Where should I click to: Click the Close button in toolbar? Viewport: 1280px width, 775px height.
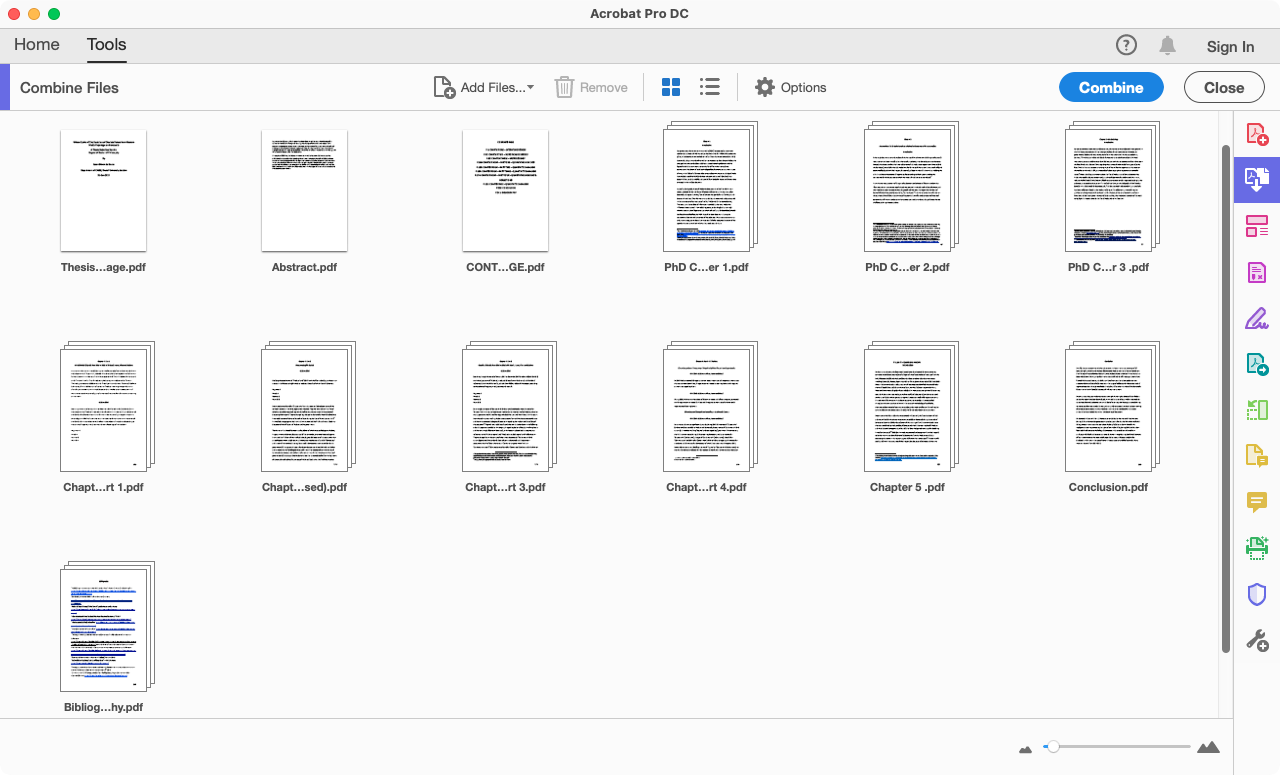[1224, 87]
